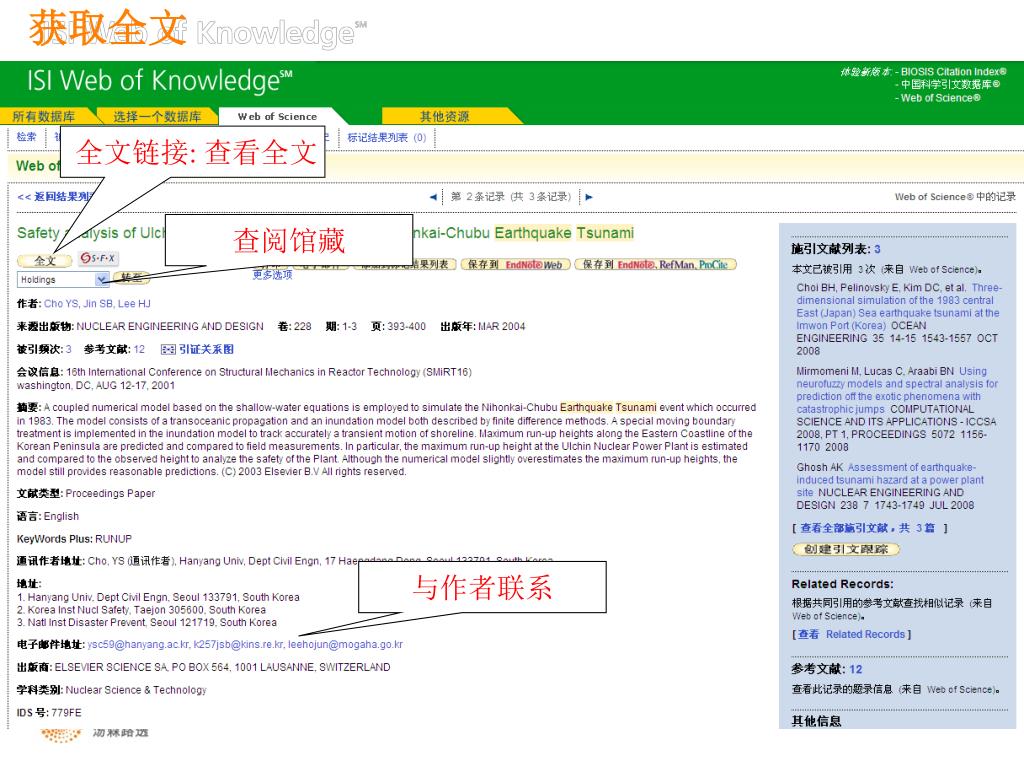1024x768 pixels.
Task: Open the Holdings dropdown
Action: coord(63,280)
